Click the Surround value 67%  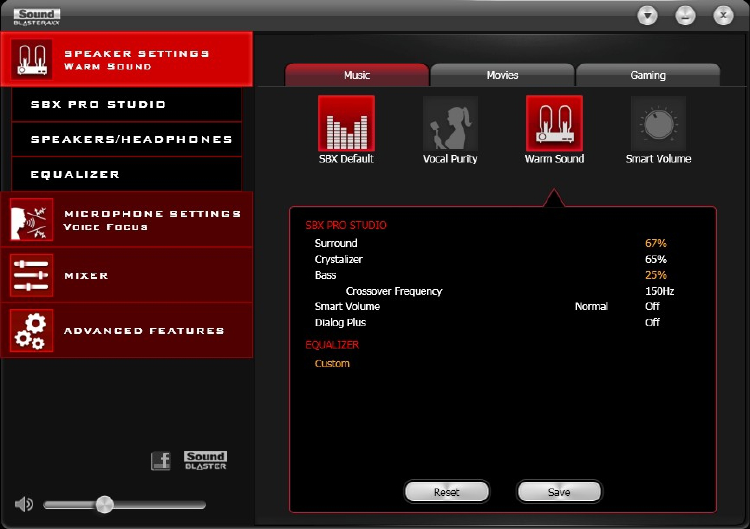tap(655, 243)
